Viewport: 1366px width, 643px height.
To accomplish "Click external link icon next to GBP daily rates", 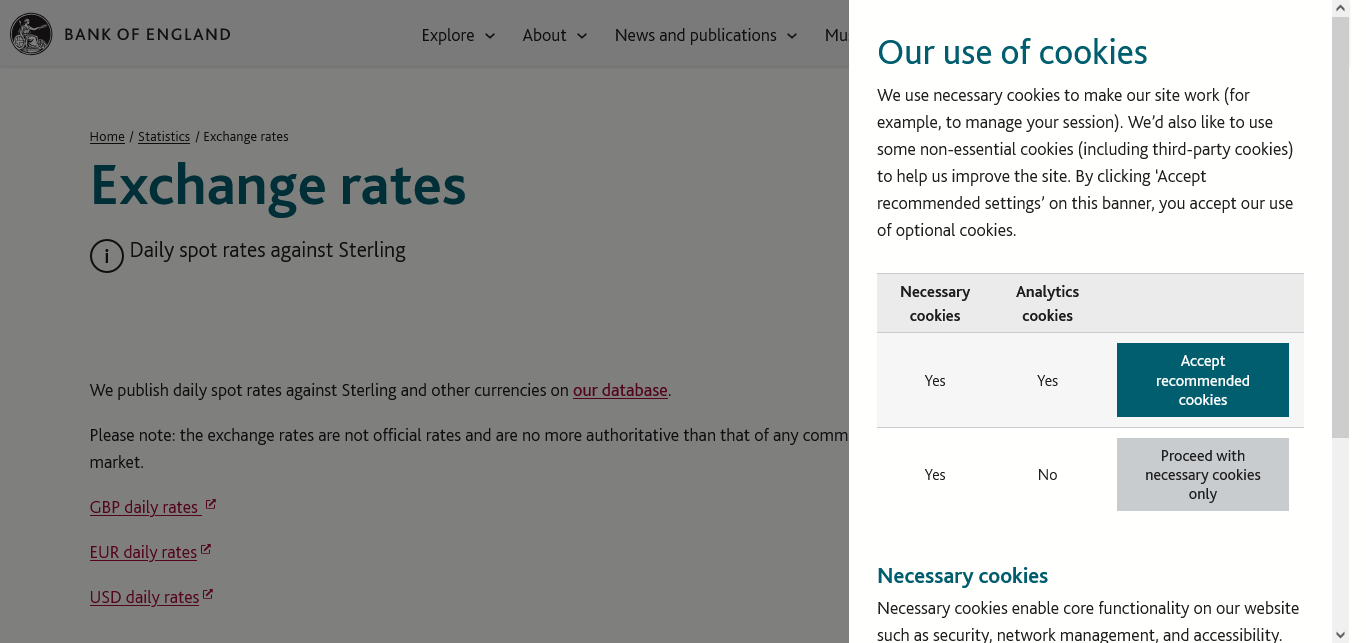I will tap(211, 505).
